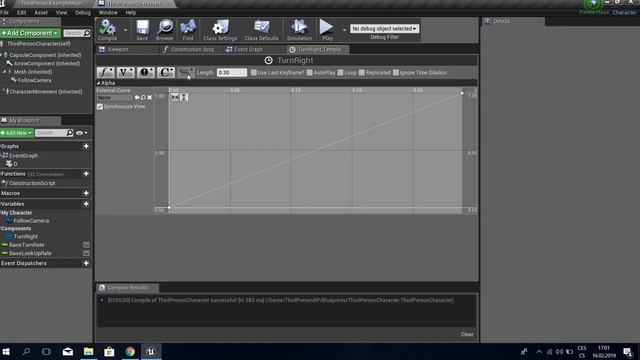Click the timeline Length field
Viewport: 640px width, 360px height.
coord(231,73)
